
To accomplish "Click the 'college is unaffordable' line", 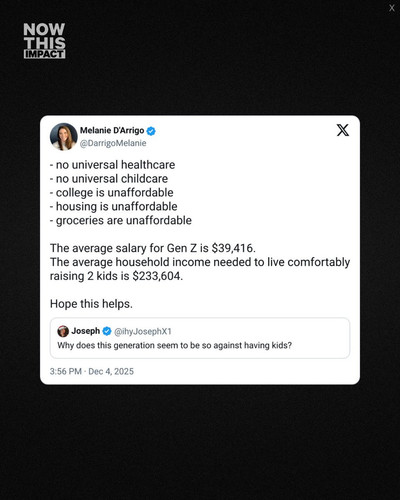I will pos(112,193).
